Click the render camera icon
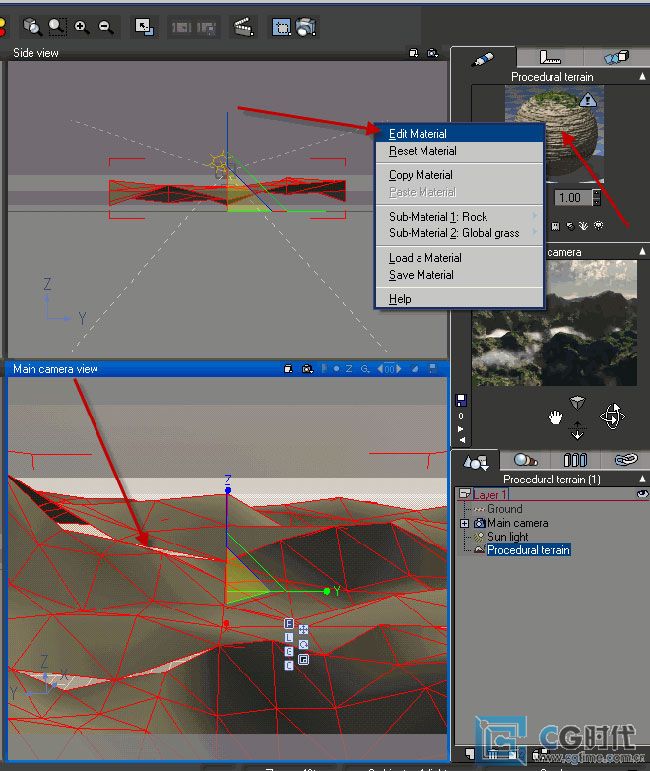The height and width of the screenshot is (771, 650). tap(306, 27)
